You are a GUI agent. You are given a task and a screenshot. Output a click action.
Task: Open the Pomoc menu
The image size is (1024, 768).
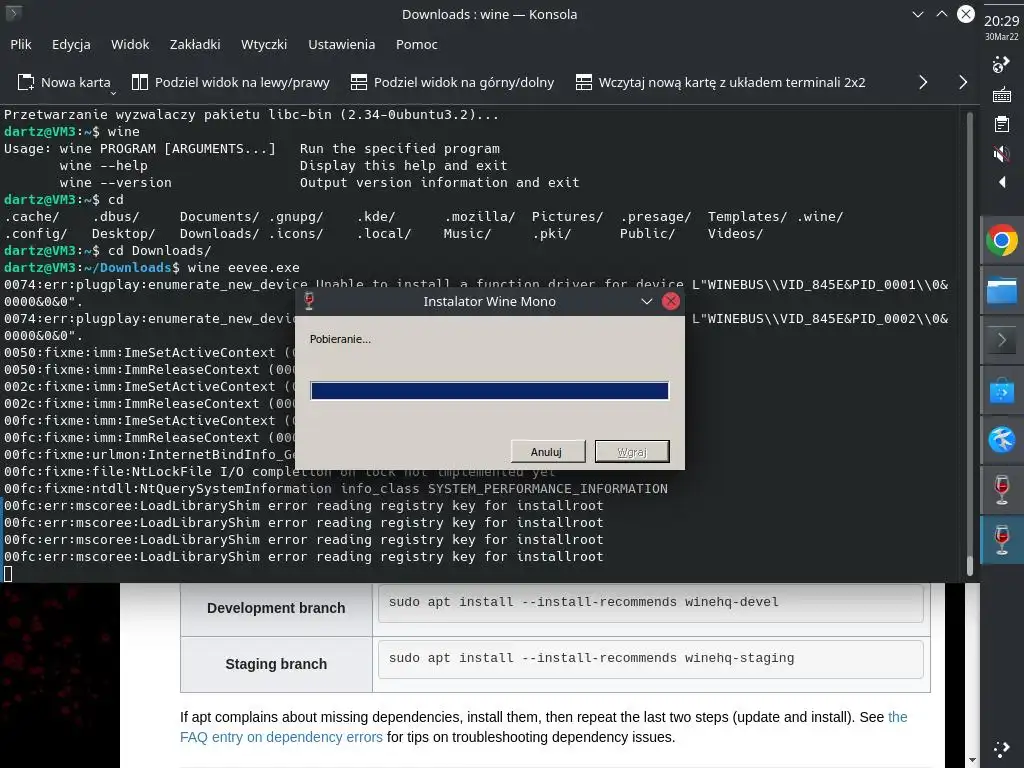click(x=417, y=44)
